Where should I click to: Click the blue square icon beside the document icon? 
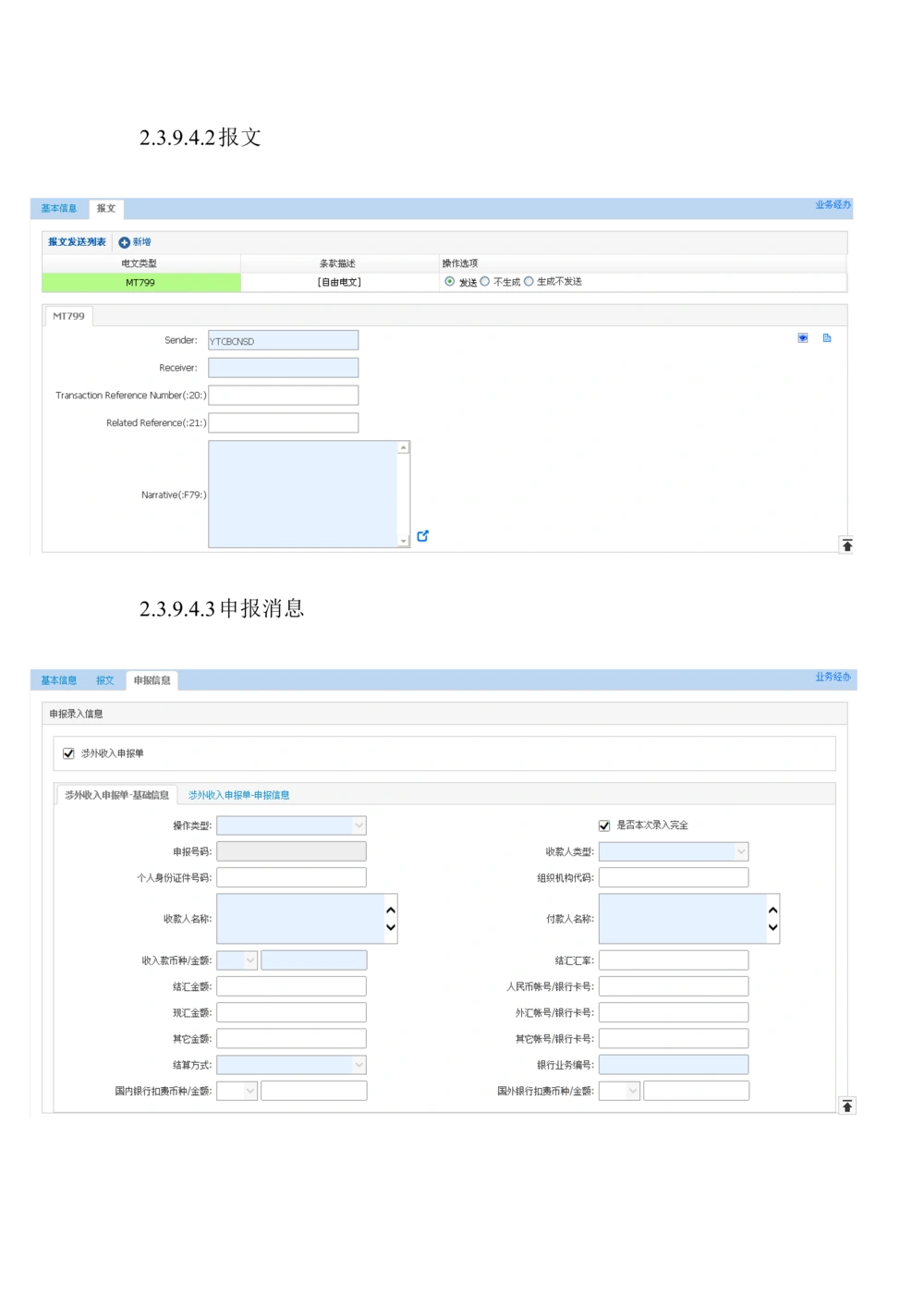(x=803, y=338)
